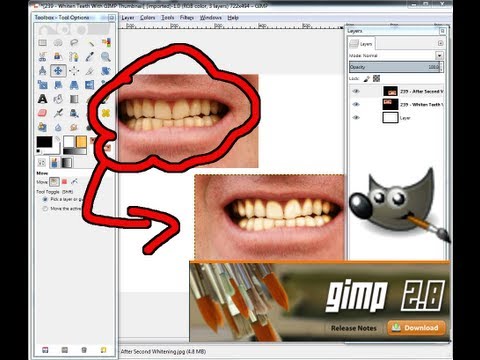Toggle Move path mode button

(x=74, y=182)
